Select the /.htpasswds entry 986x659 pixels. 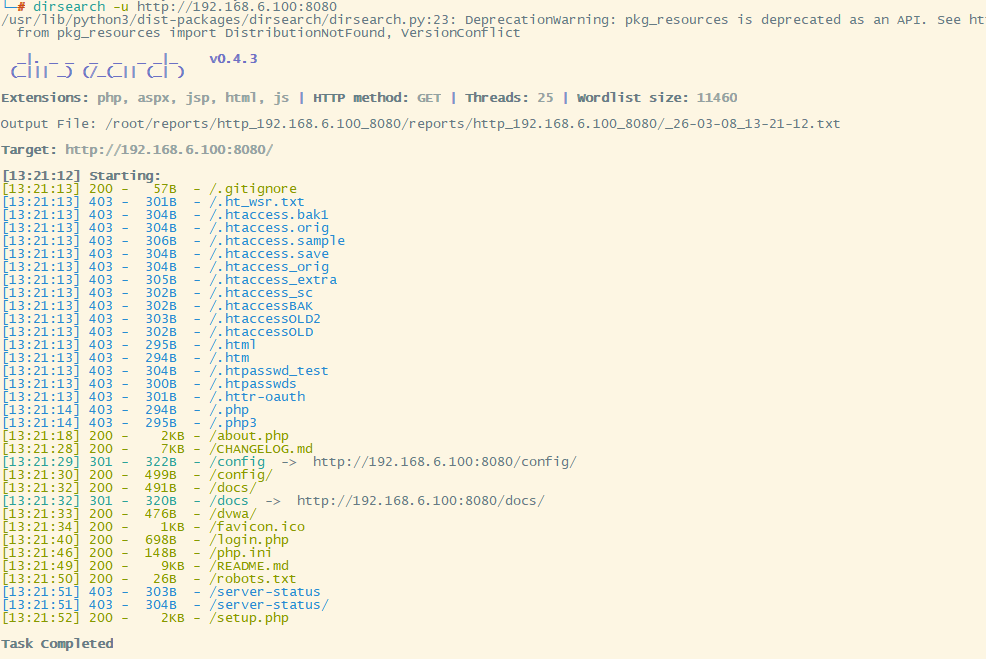(253, 384)
